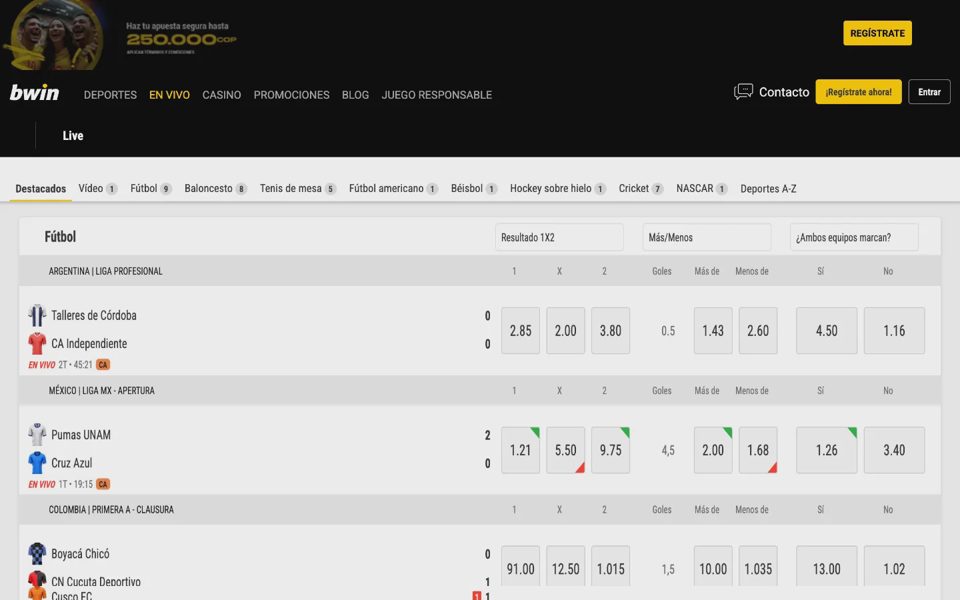The image size is (960, 600).
Task: Switch to the Fútbol tab
Action: point(151,189)
